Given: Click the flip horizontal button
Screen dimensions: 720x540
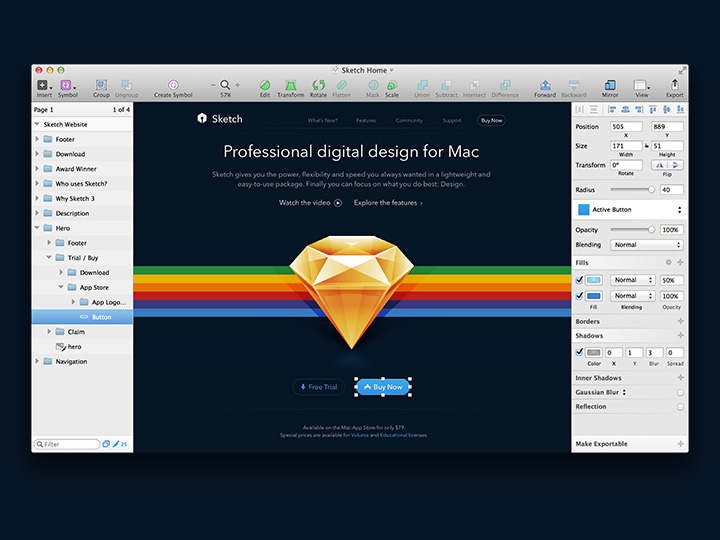Looking at the screenshot, I should pos(659,165).
